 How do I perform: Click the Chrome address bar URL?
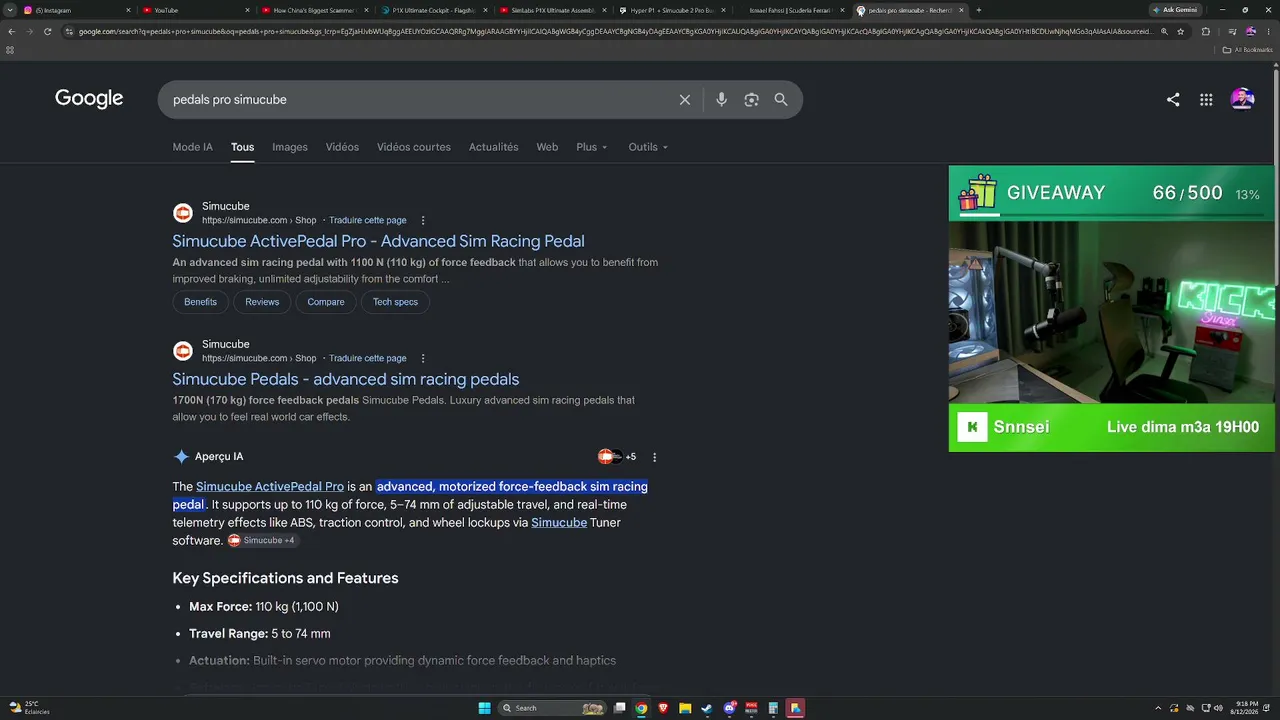614,31
